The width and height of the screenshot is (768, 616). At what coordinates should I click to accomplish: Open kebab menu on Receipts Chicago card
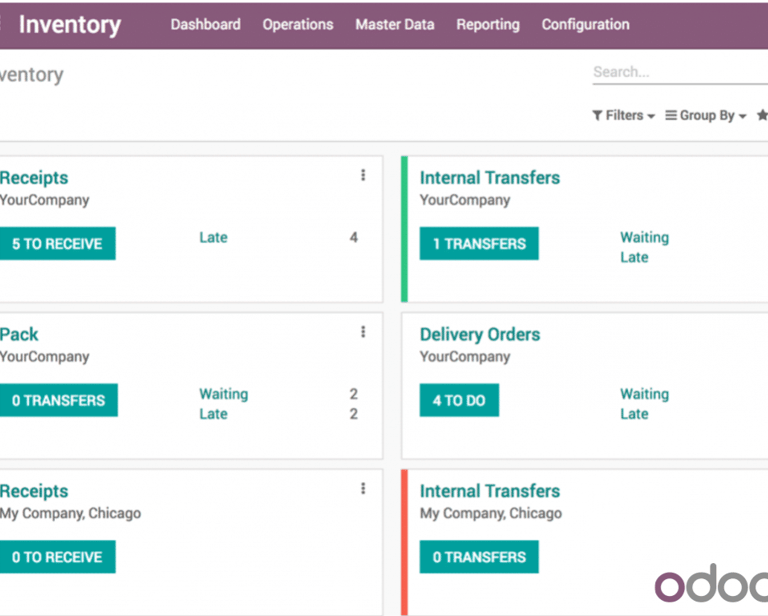pos(363,489)
